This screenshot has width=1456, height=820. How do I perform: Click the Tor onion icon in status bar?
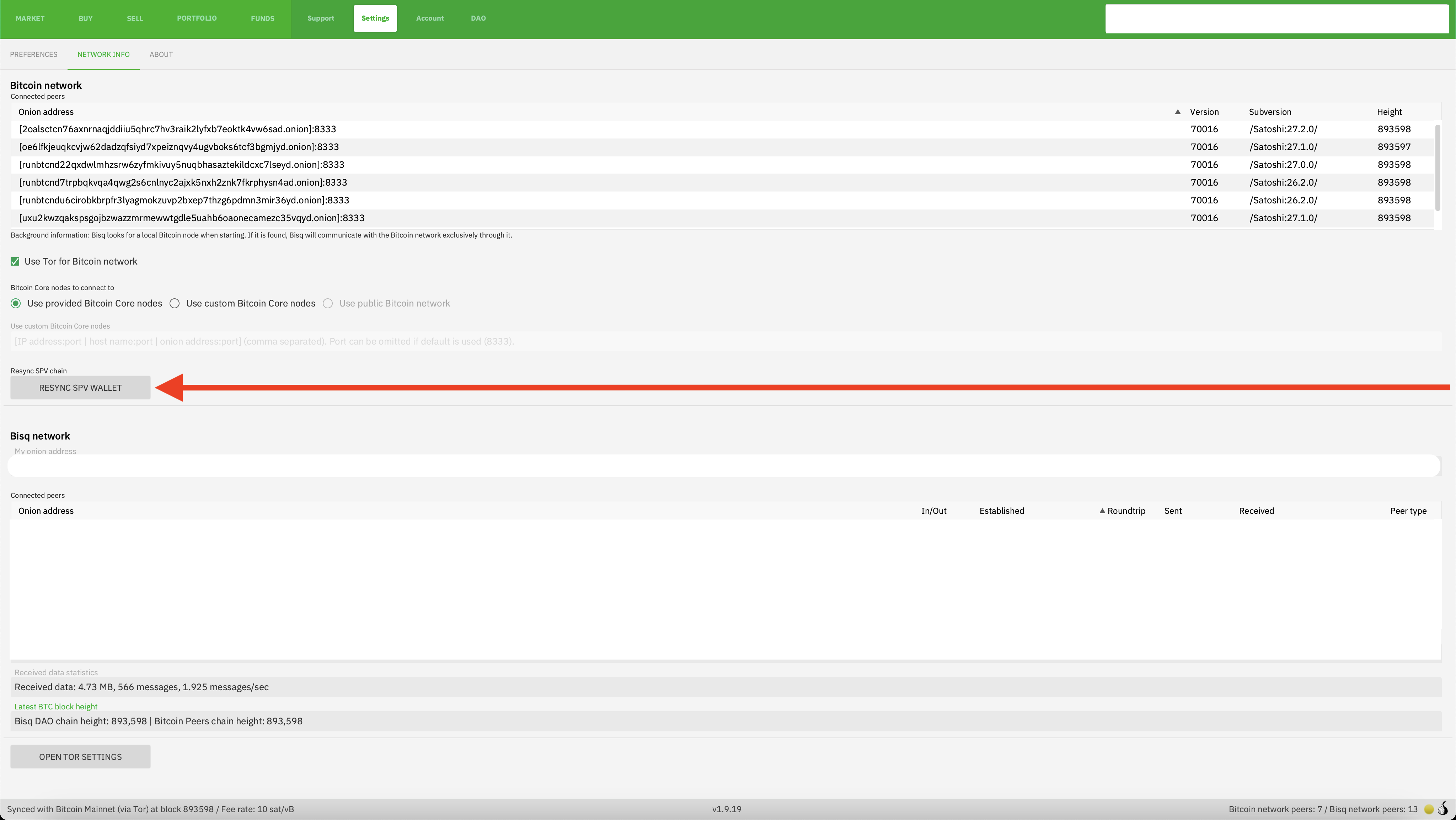pyautogui.click(x=1443, y=808)
